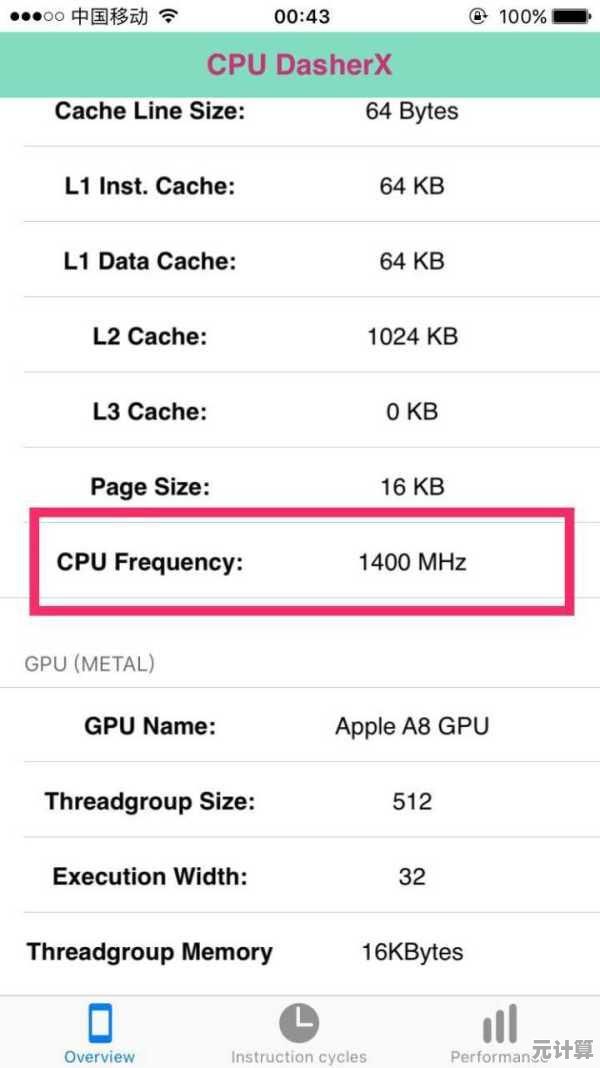The width and height of the screenshot is (600, 1068).
Task: Tap the GPU Name label
Action: click(150, 726)
